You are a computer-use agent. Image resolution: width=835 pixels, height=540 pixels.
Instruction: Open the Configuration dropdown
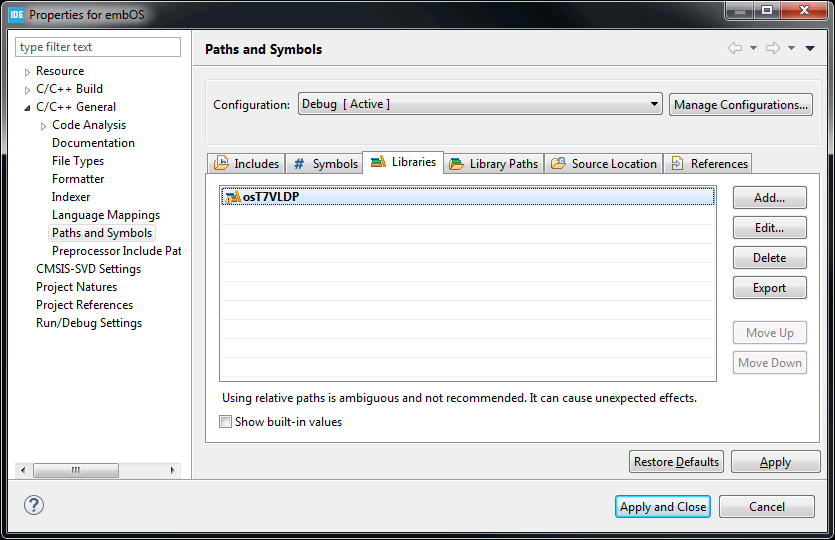(x=480, y=104)
